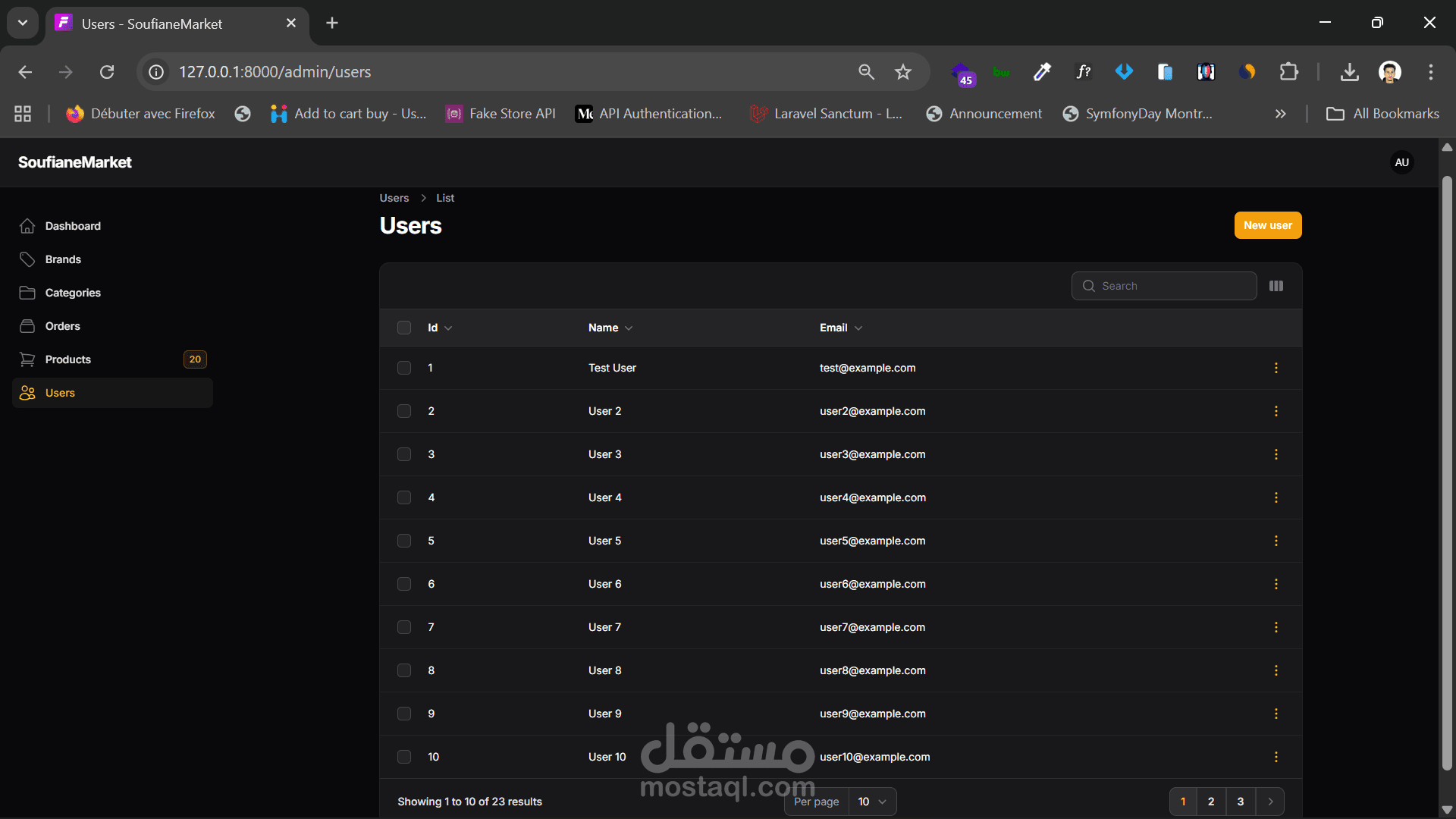
Task: Go to Orders in the sidebar
Action: pos(62,326)
